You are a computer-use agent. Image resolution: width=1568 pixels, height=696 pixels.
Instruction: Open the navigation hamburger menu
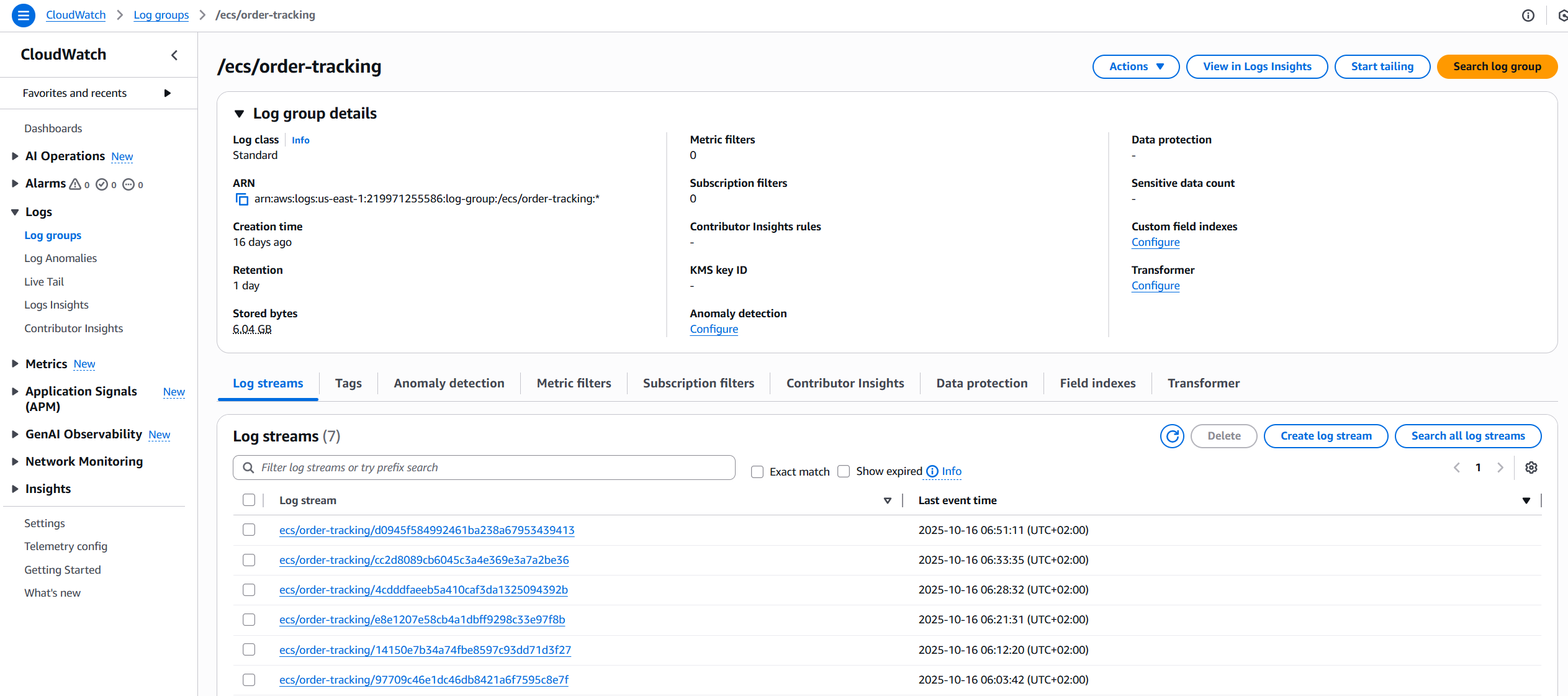coord(23,15)
